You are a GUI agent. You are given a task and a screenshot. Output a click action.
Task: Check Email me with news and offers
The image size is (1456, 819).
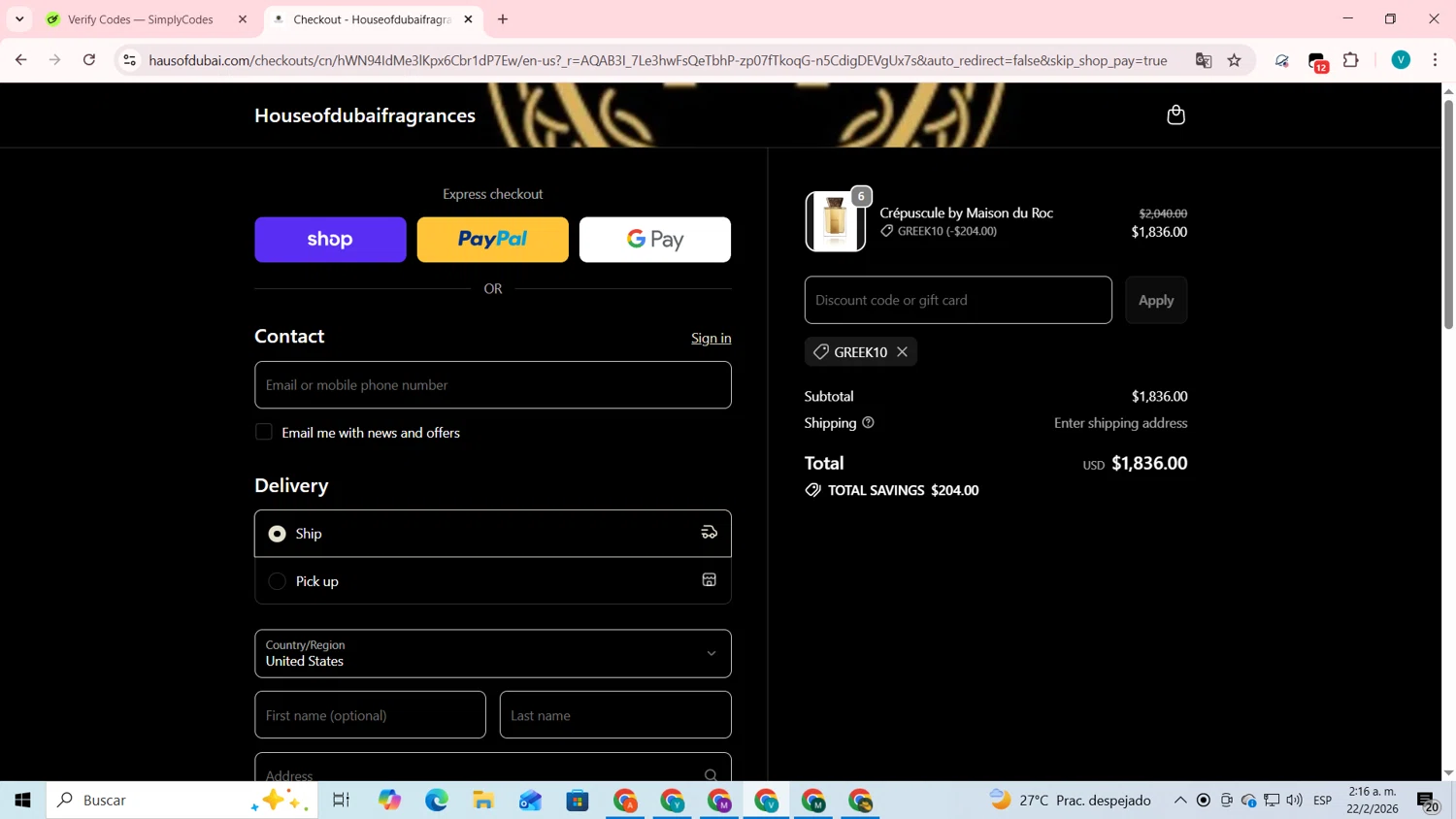264,432
